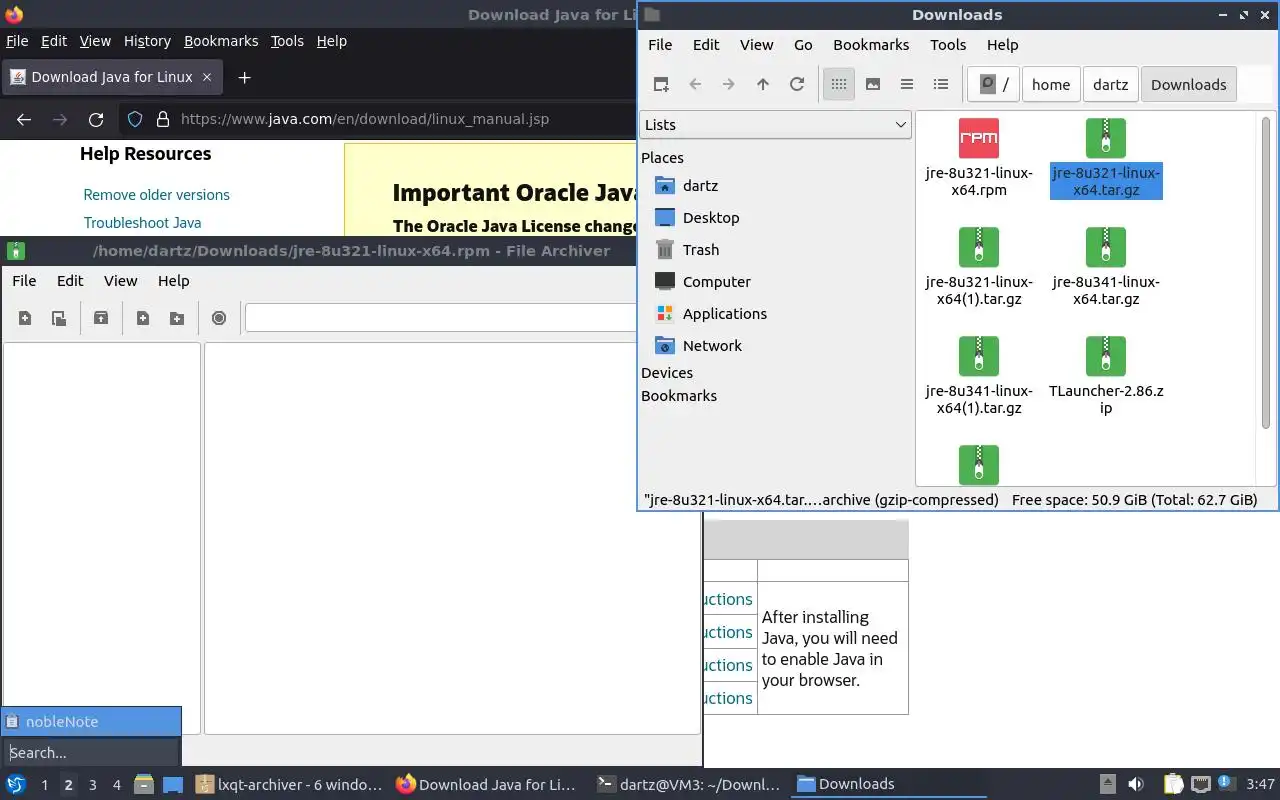The height and width of the screenshot is (800, 1280).
Task: Click the 'Downloads' path button
Action: tap(1188, 84)
